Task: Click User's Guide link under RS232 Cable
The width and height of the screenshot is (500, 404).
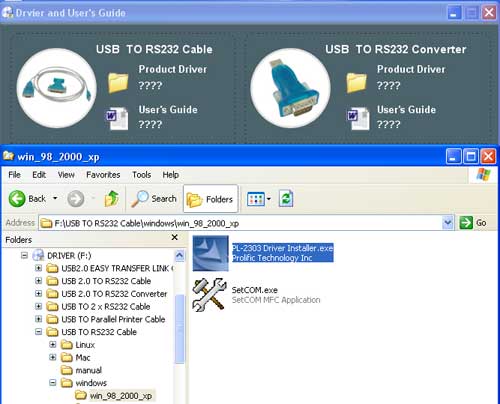Action: click(168, 110)
